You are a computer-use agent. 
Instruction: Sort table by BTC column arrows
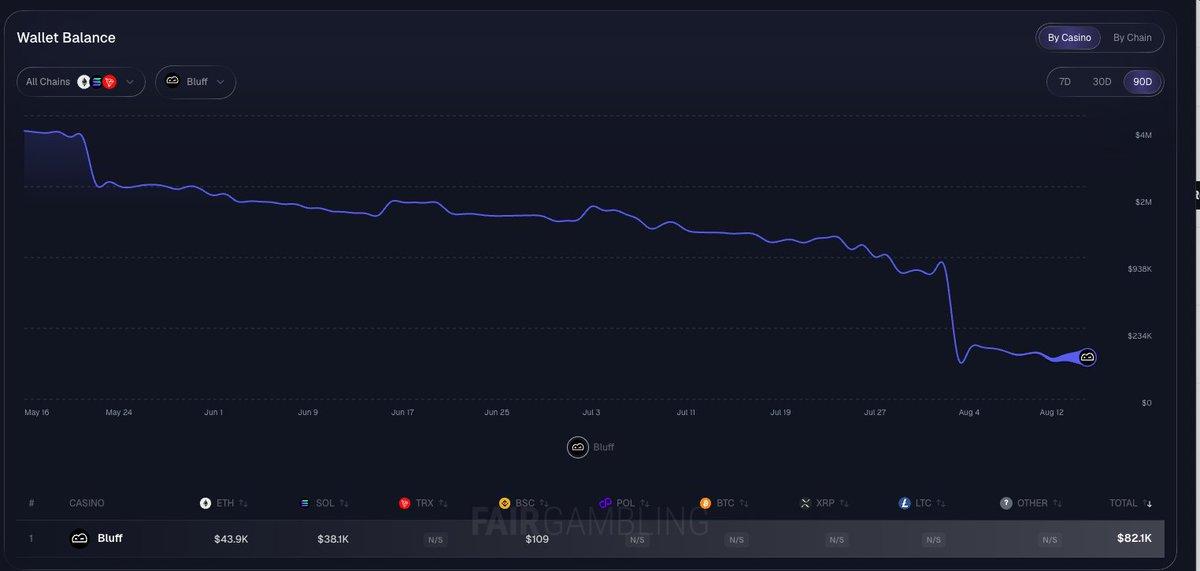pos(744,503)
